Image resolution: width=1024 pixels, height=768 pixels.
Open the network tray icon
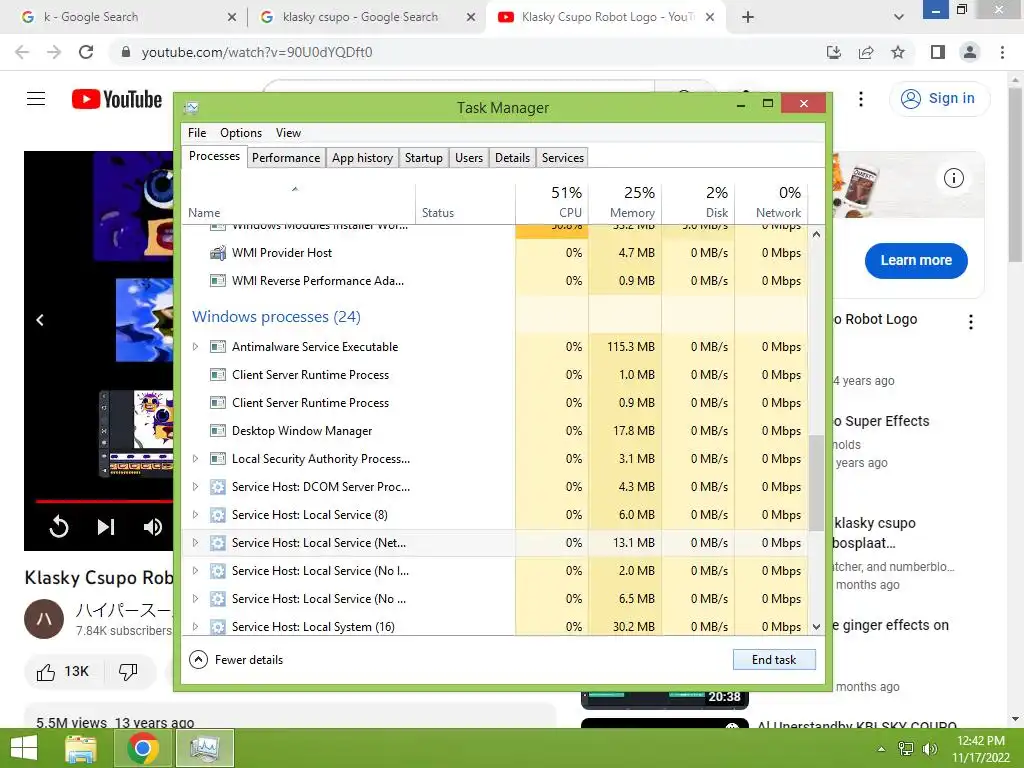[905, 749]
